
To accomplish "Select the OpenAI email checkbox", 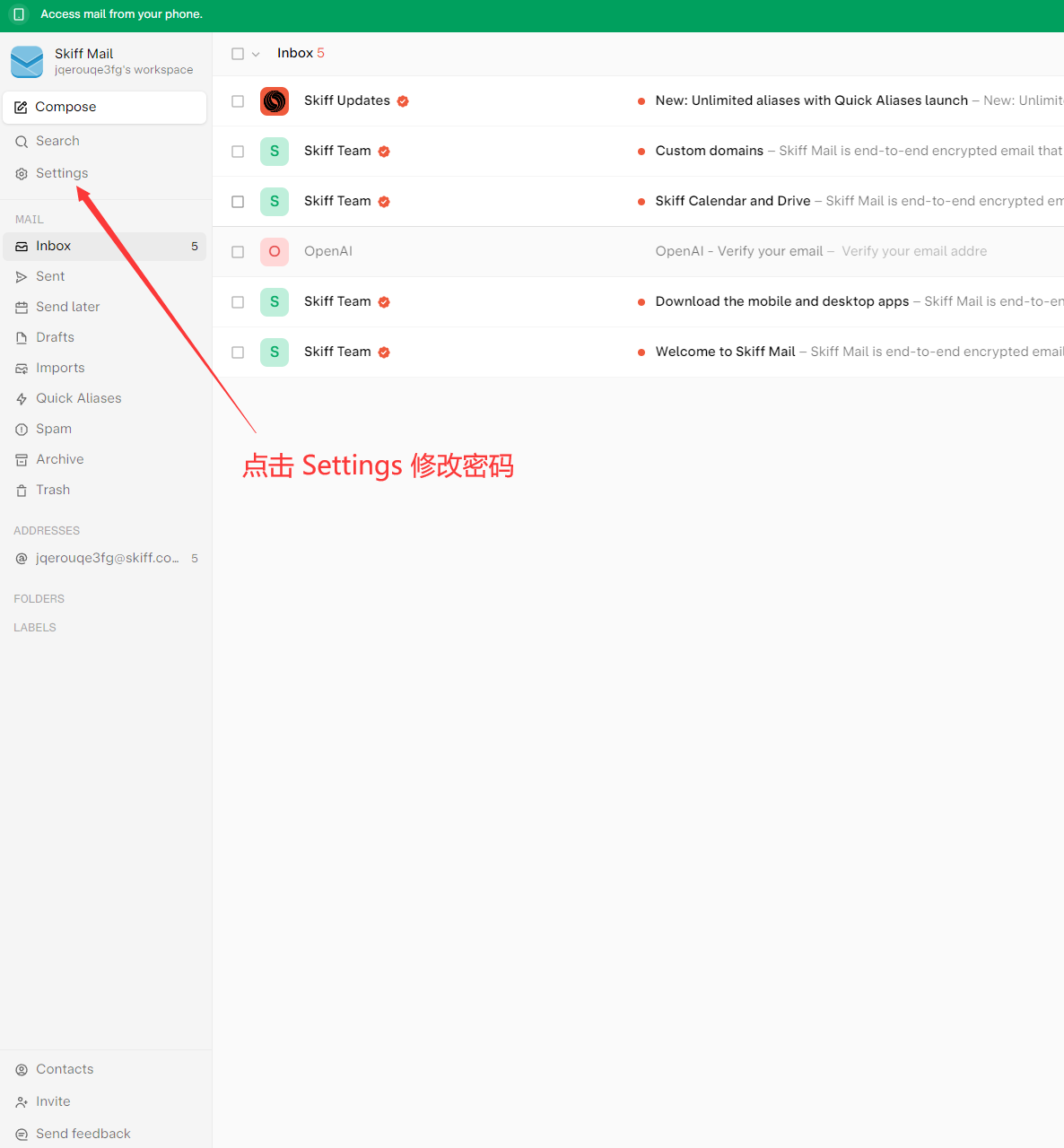I will (x=238, y=252).
